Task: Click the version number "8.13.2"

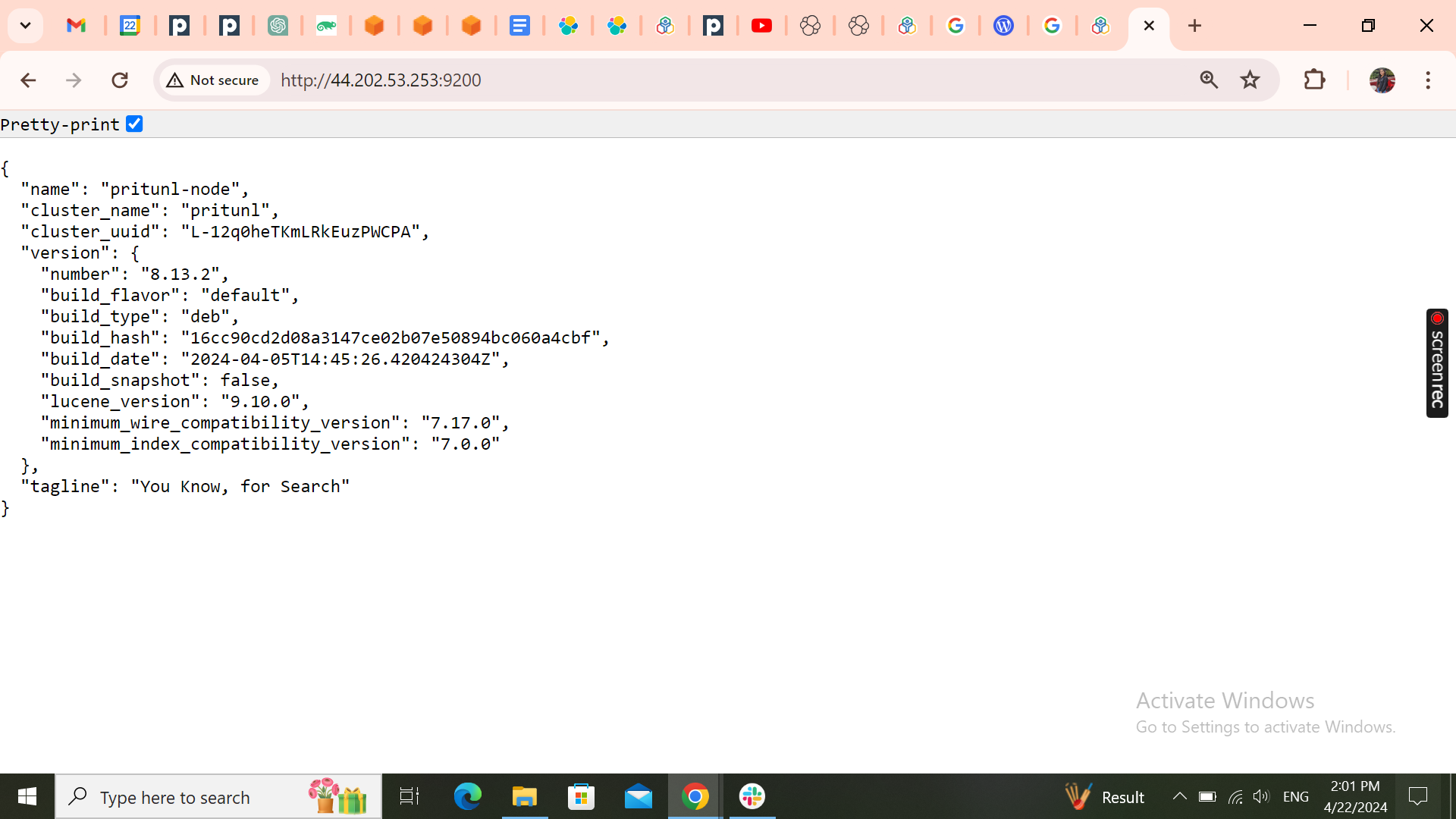Action: point(180,274)
